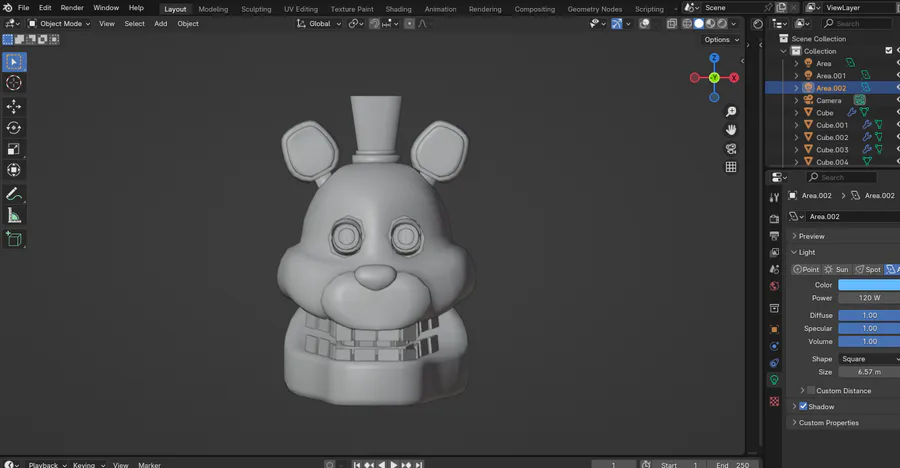The height and width of the screenshot is (468, 900).
Task: Collapse the Light panel
Action: tap(806, 252)
